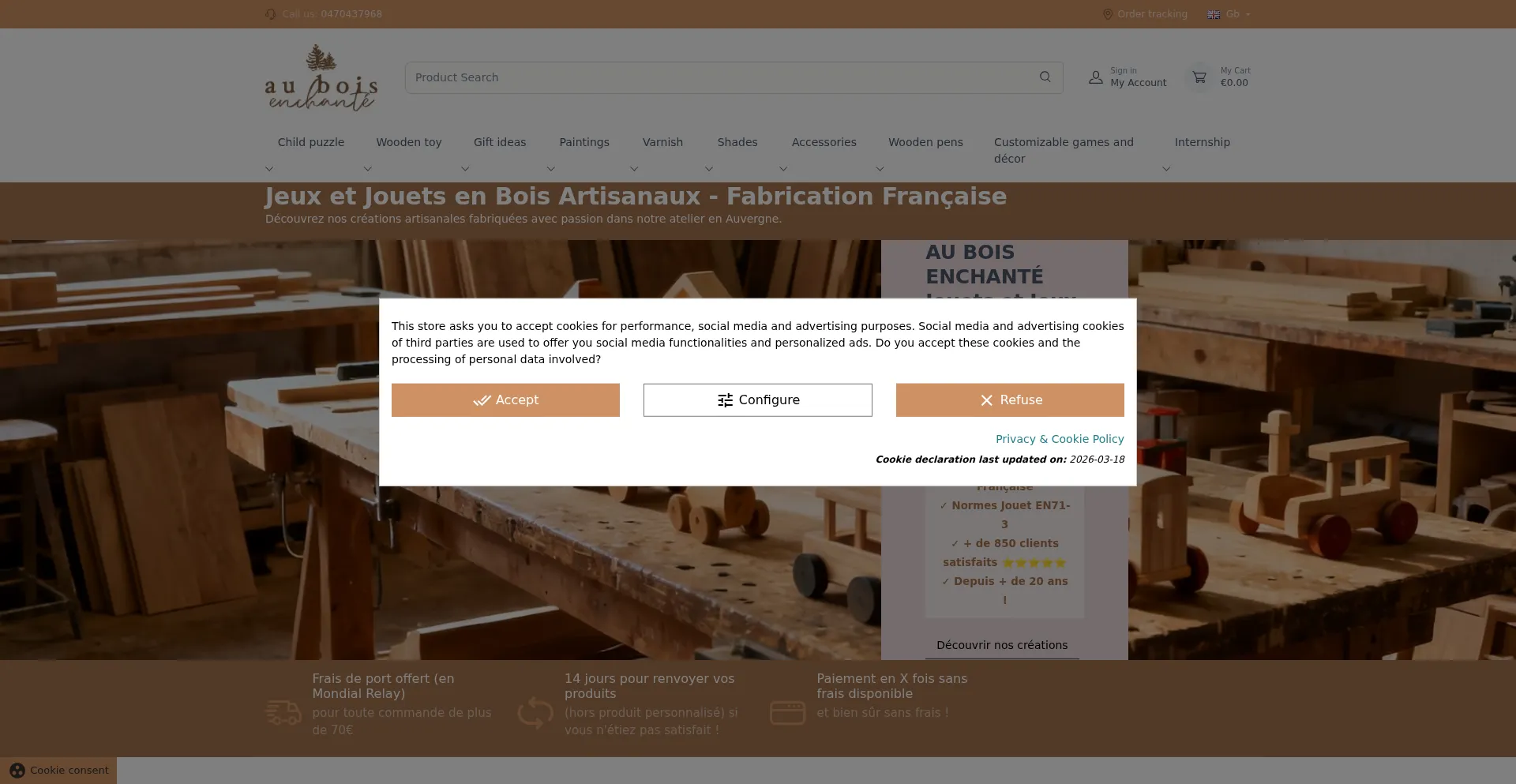Click the Paiement en X fois sans frais text
This screenshot has width=1516, height=784.
(x=892, y=686)
